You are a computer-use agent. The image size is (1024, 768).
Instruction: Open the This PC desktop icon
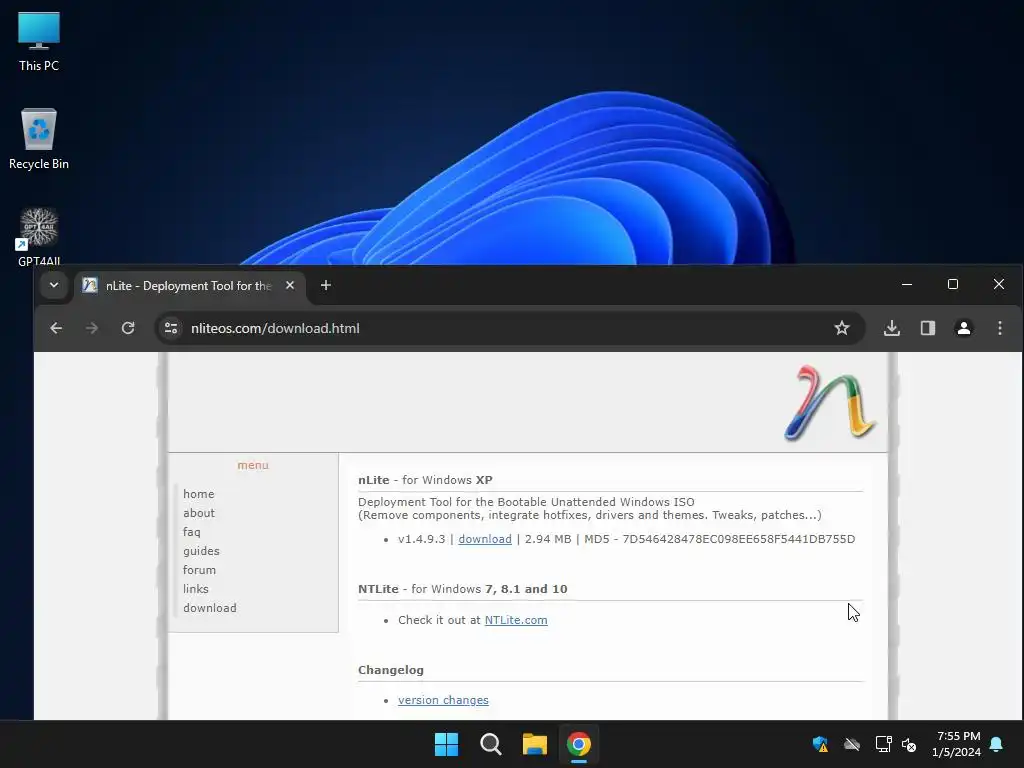pos(39,40)
